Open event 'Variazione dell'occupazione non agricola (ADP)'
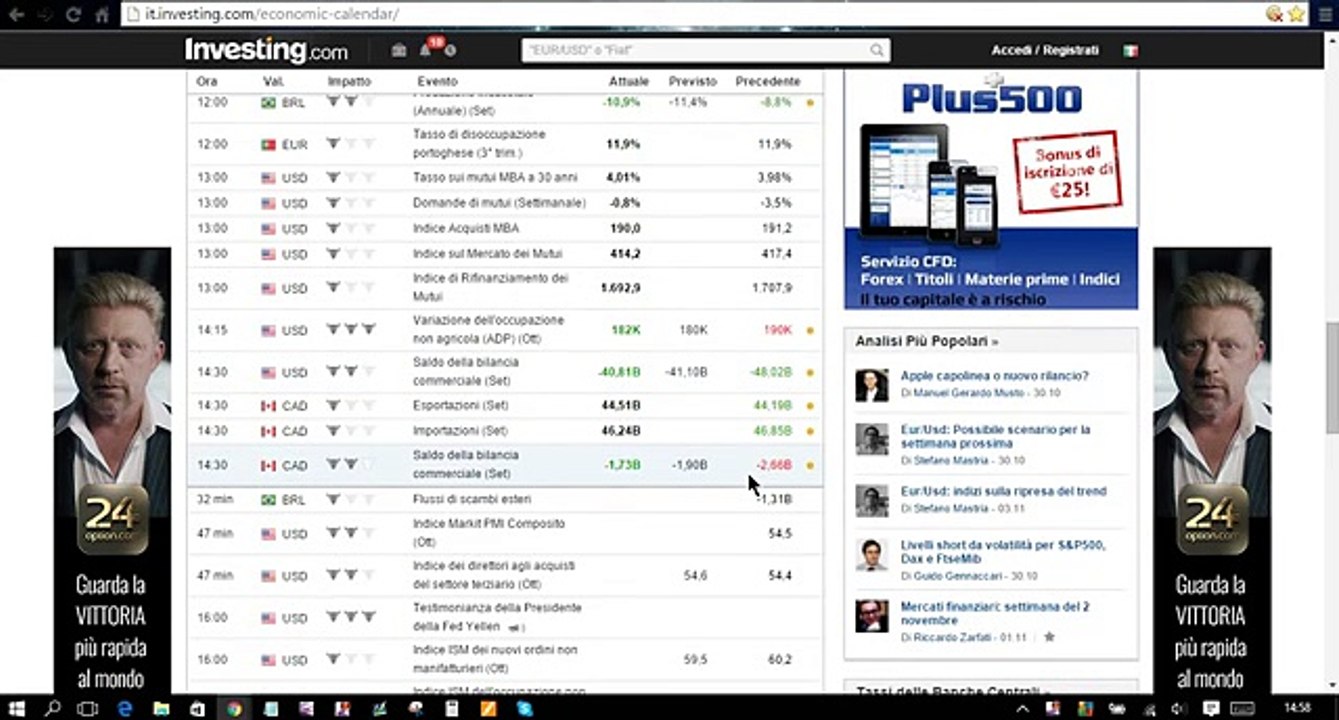 (488, 329)
